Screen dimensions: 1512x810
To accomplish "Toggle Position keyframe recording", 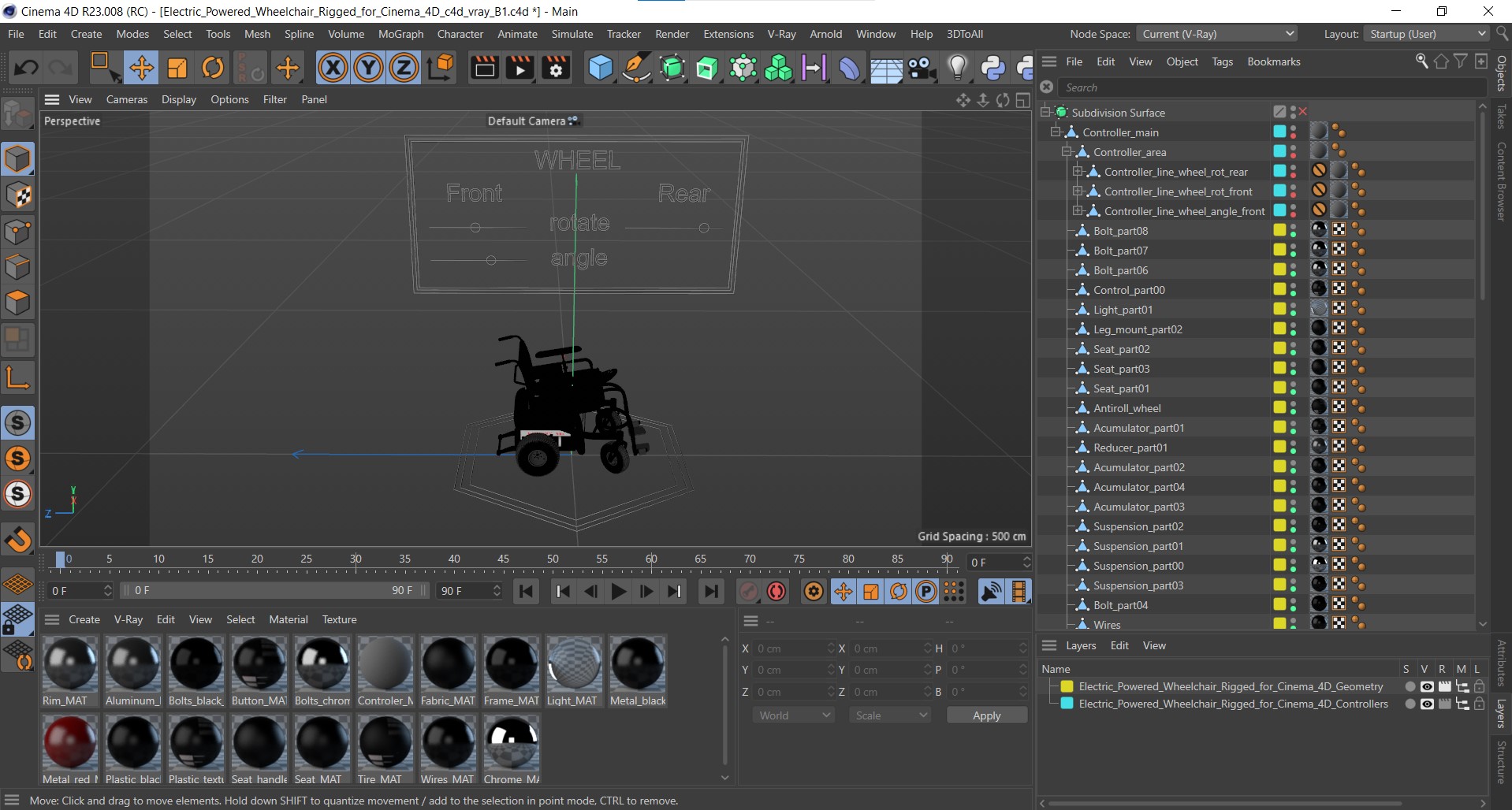I will 844,591.
